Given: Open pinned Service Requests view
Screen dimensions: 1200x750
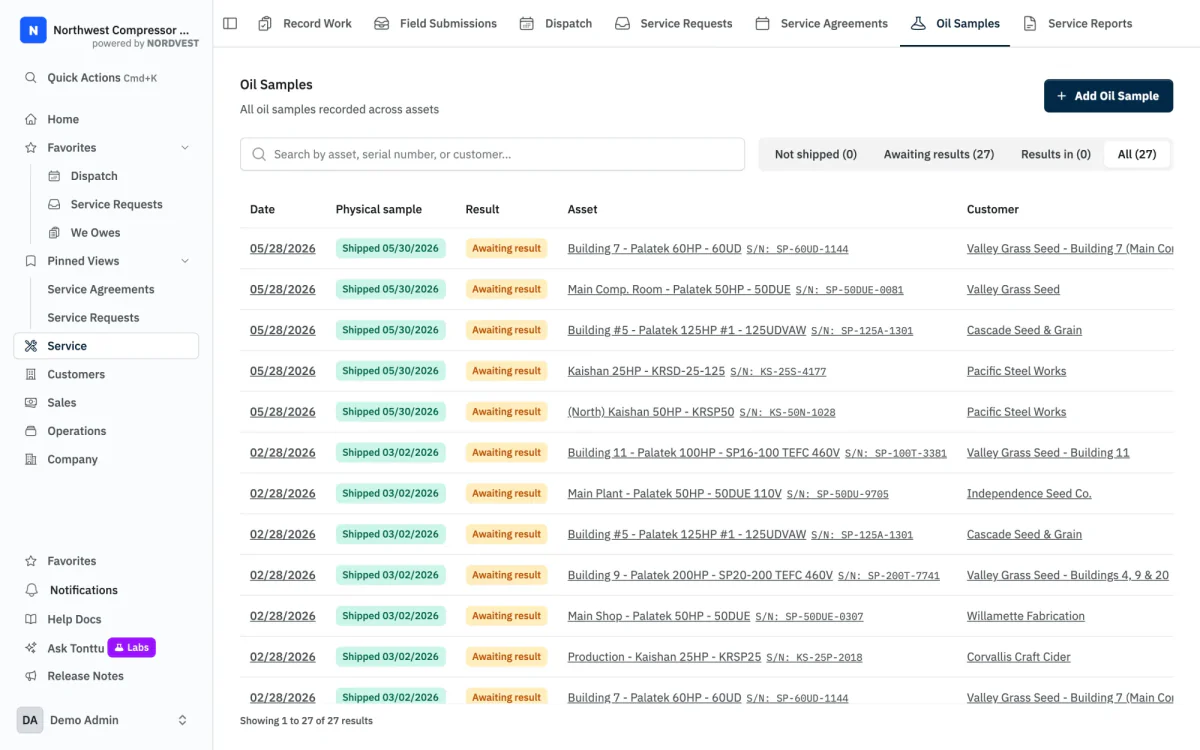Looking at the screenshot, I should (x=93, y=317).
